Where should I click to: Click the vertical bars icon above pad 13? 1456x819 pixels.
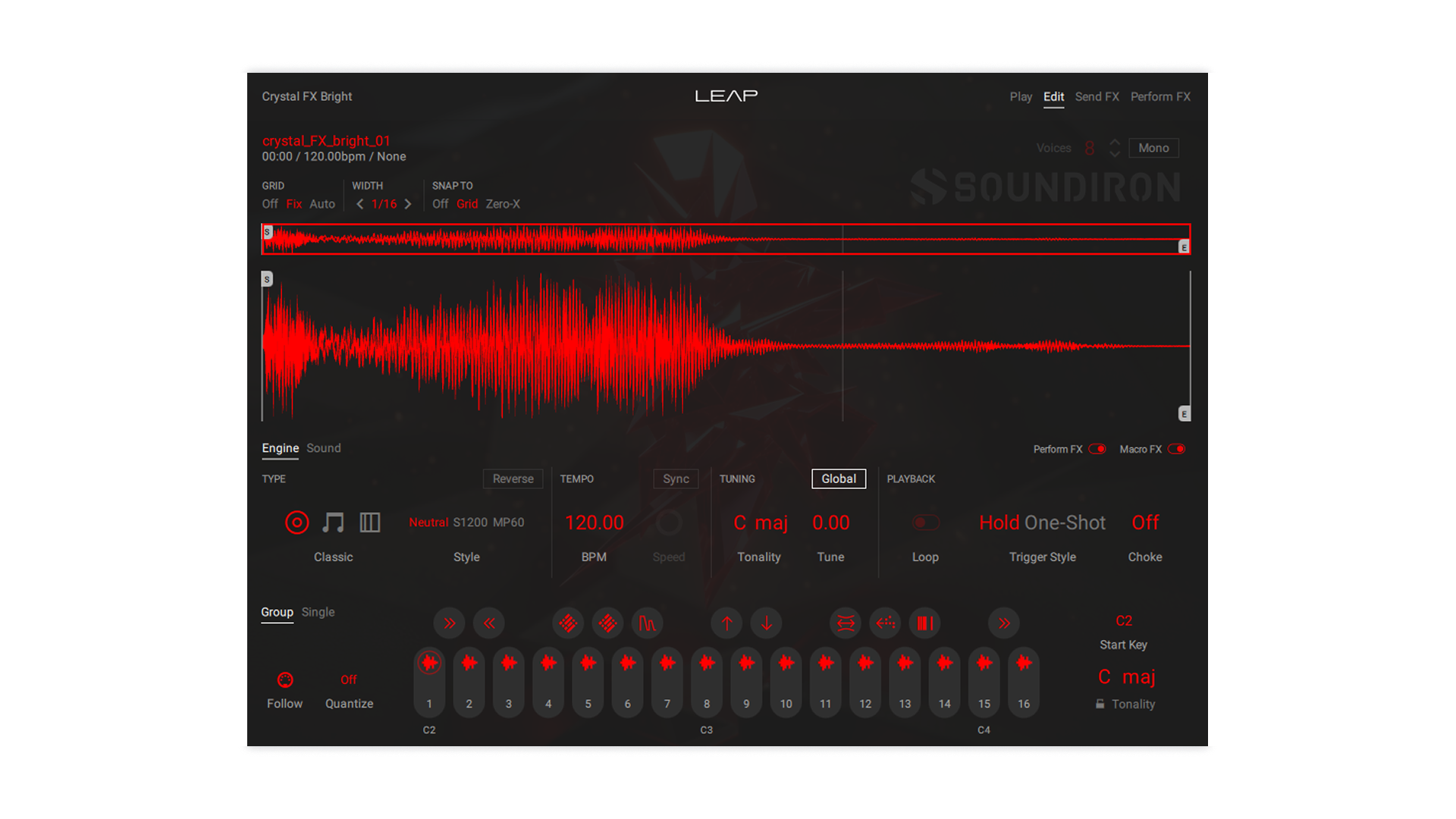click(x=925, y=623)
